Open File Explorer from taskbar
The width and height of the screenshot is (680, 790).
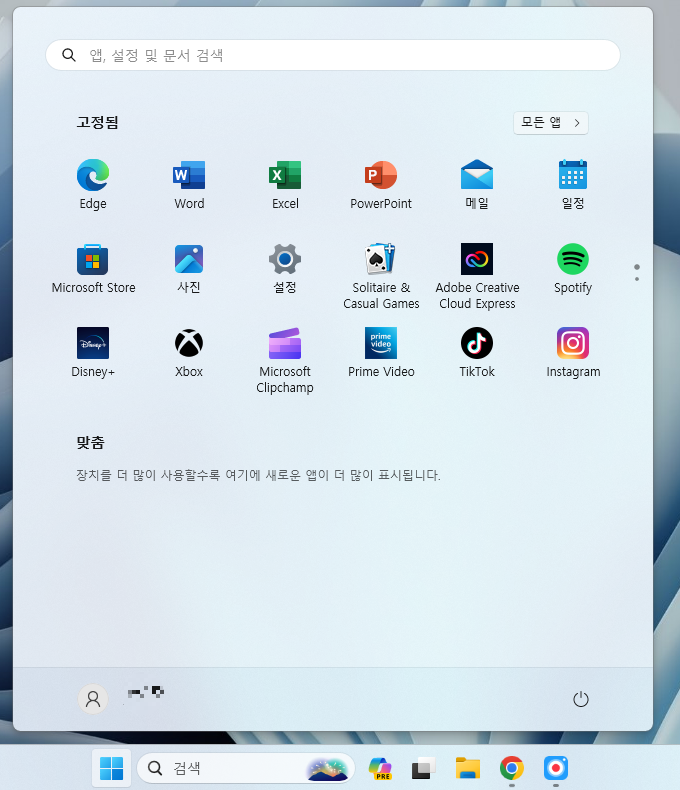coord(468,768)
